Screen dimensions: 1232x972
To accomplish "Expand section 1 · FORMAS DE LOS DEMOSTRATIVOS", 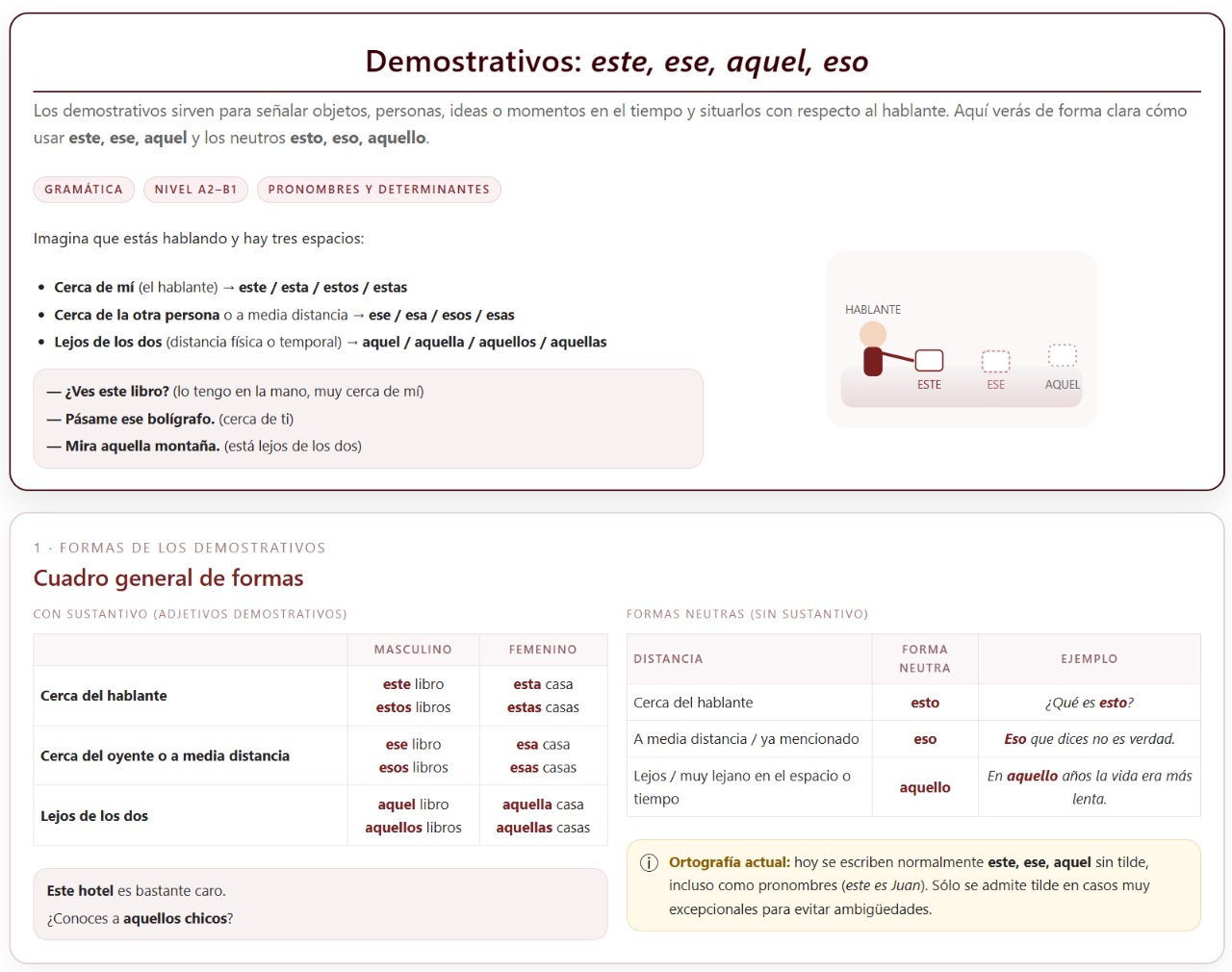I will coord(179,547).
